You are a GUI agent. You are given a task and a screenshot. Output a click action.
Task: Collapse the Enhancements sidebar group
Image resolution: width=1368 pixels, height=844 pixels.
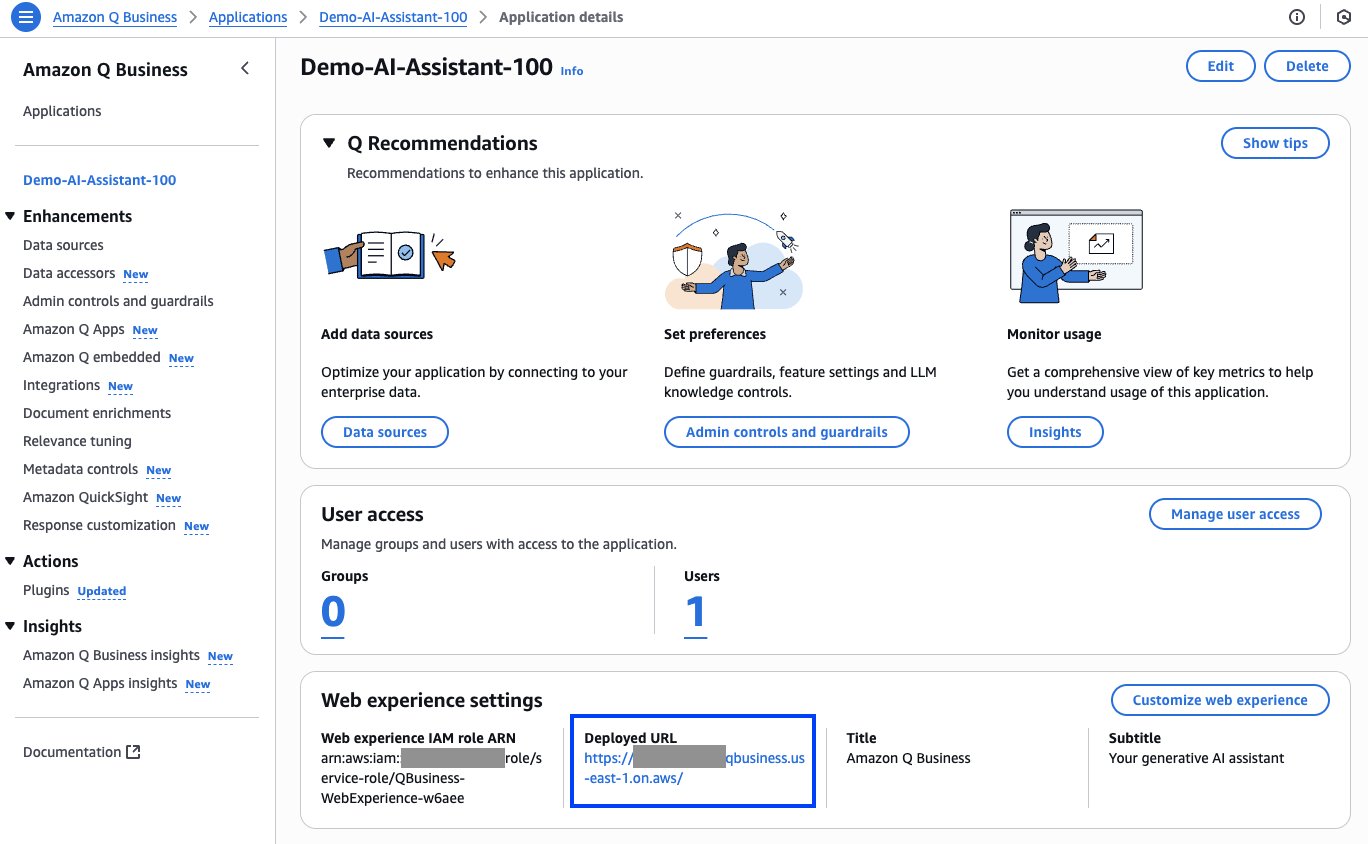pos(10,216)
